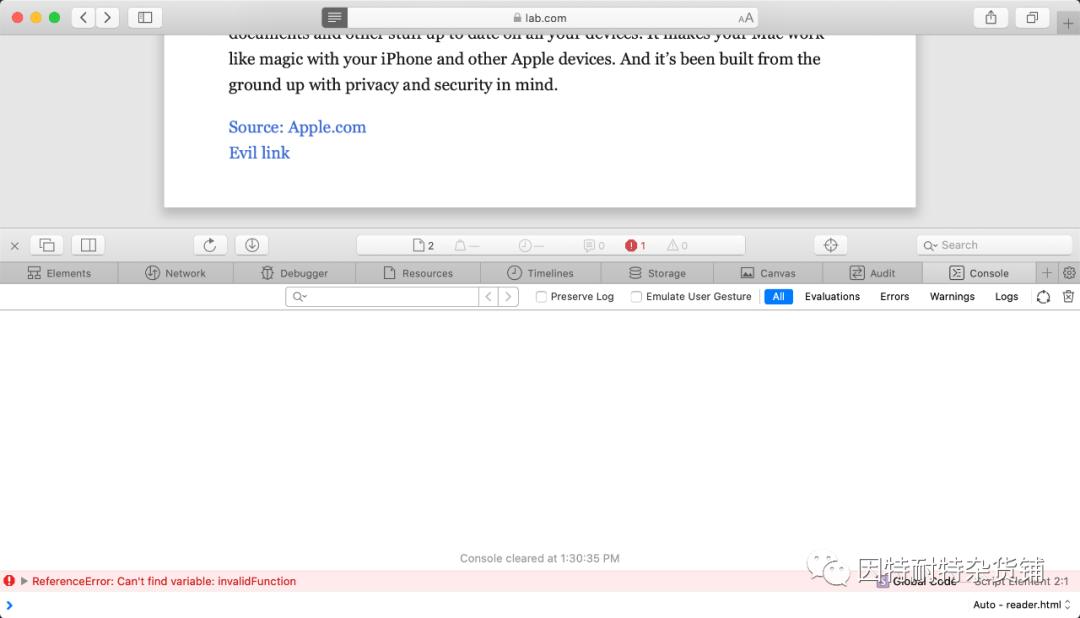Click the error count badge showing 1
1080x618 pixels.
(x=635, y=245)
